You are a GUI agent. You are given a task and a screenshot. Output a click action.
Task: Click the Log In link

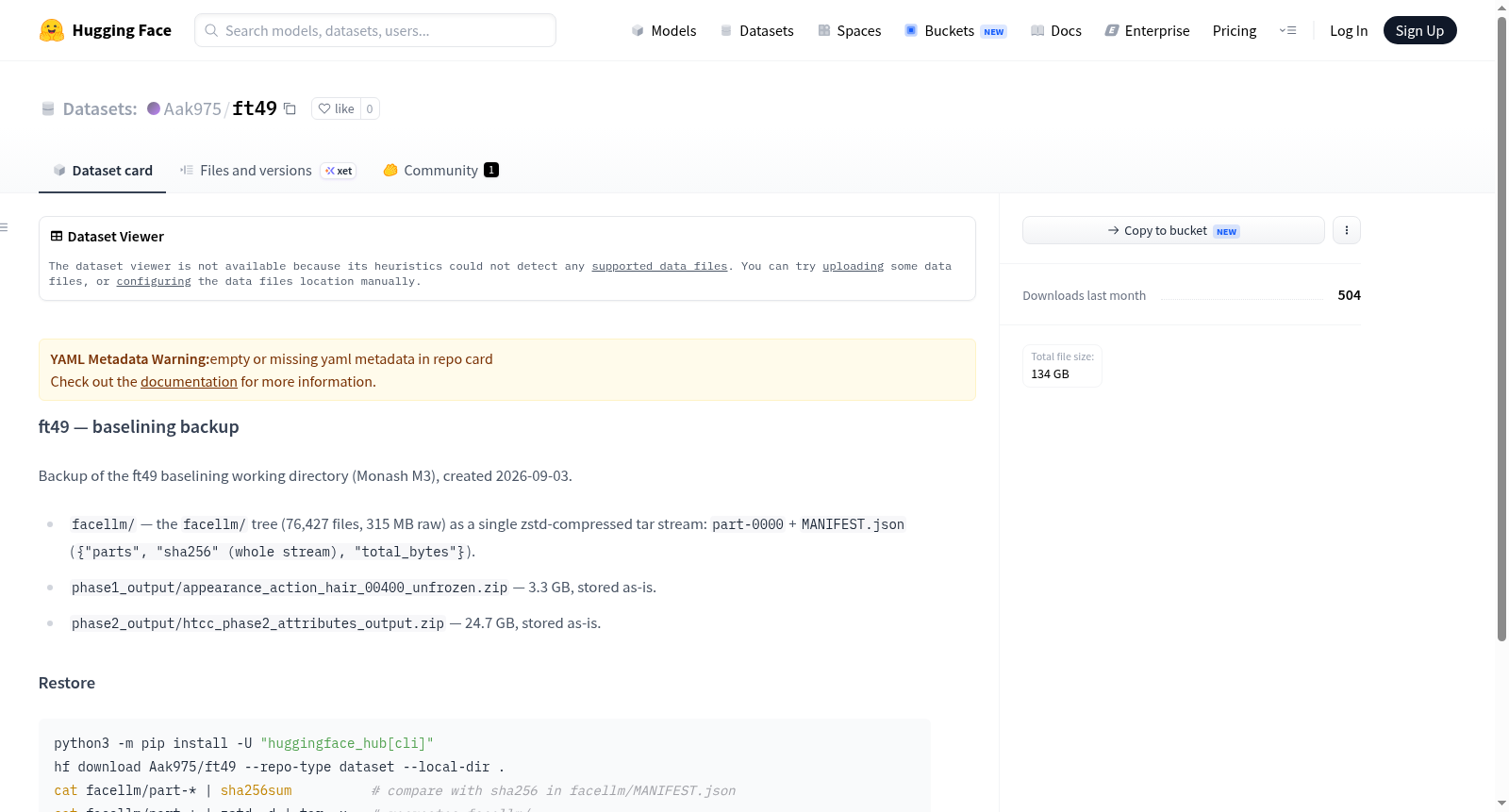(1349, 30)
